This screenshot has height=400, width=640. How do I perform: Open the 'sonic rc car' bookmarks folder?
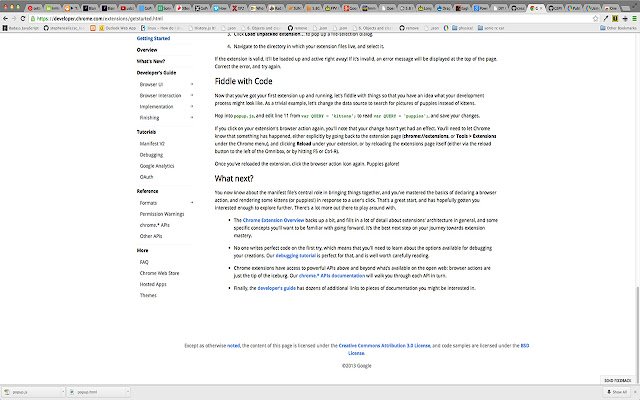491,28
